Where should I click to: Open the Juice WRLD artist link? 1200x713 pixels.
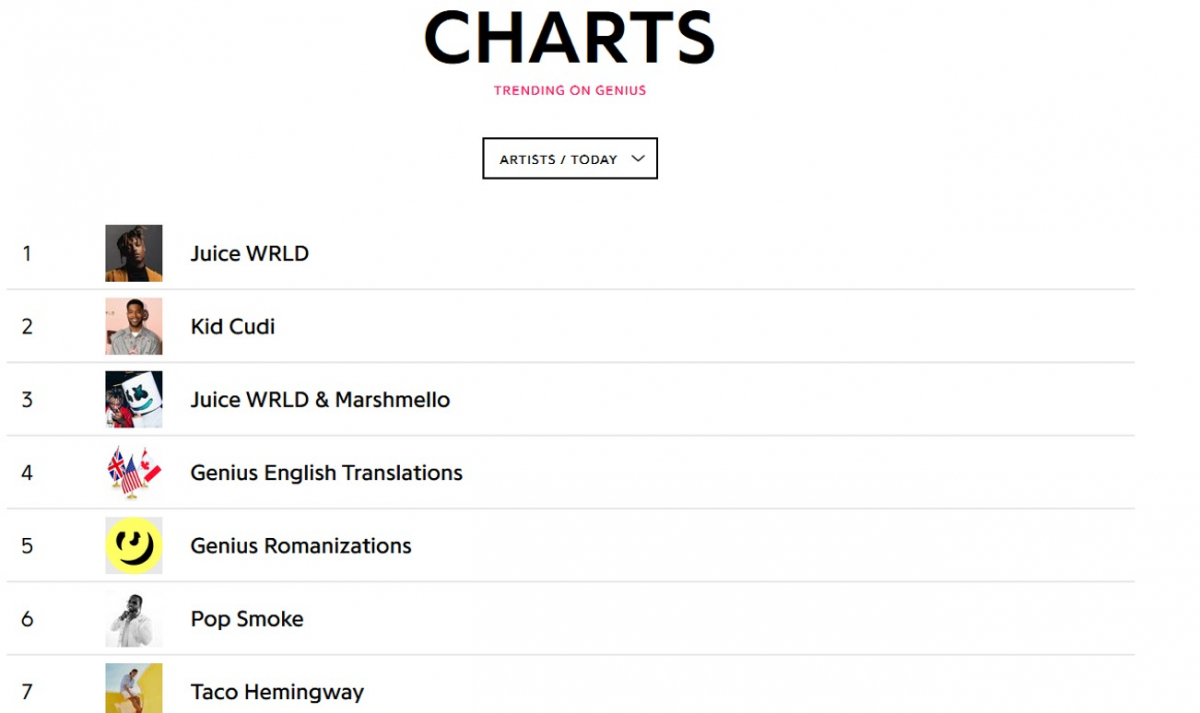tap(250, 254)
